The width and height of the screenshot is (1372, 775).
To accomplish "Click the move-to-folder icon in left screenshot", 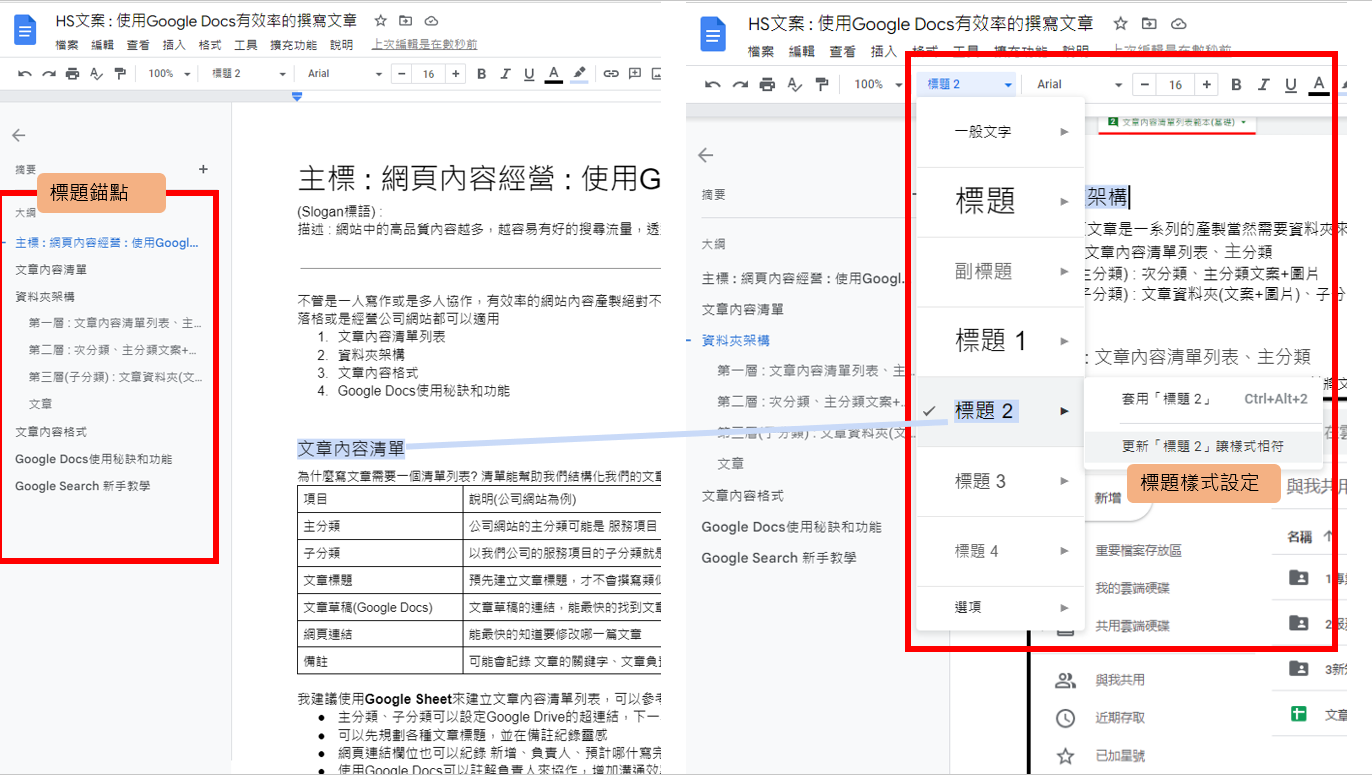I will (x=405, y=20).
